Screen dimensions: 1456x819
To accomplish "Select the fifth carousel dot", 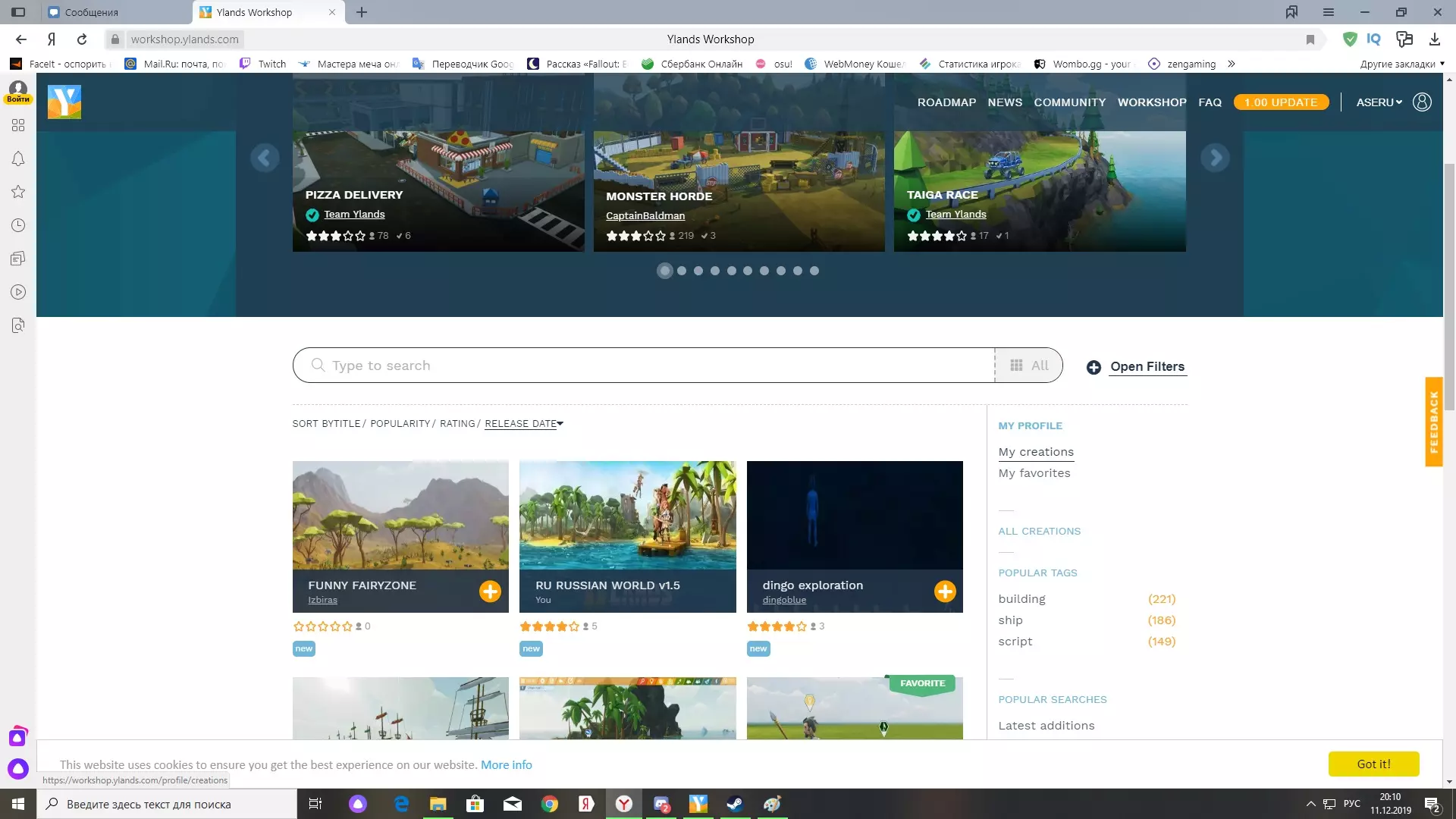I will pos(731,271).
